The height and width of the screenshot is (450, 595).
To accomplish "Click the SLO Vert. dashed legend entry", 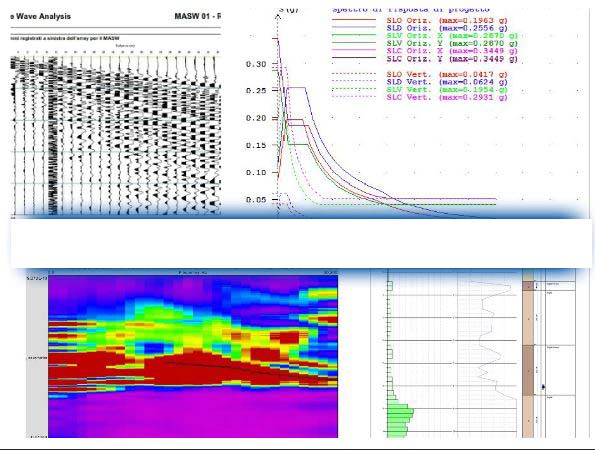I will coord(447,74).
